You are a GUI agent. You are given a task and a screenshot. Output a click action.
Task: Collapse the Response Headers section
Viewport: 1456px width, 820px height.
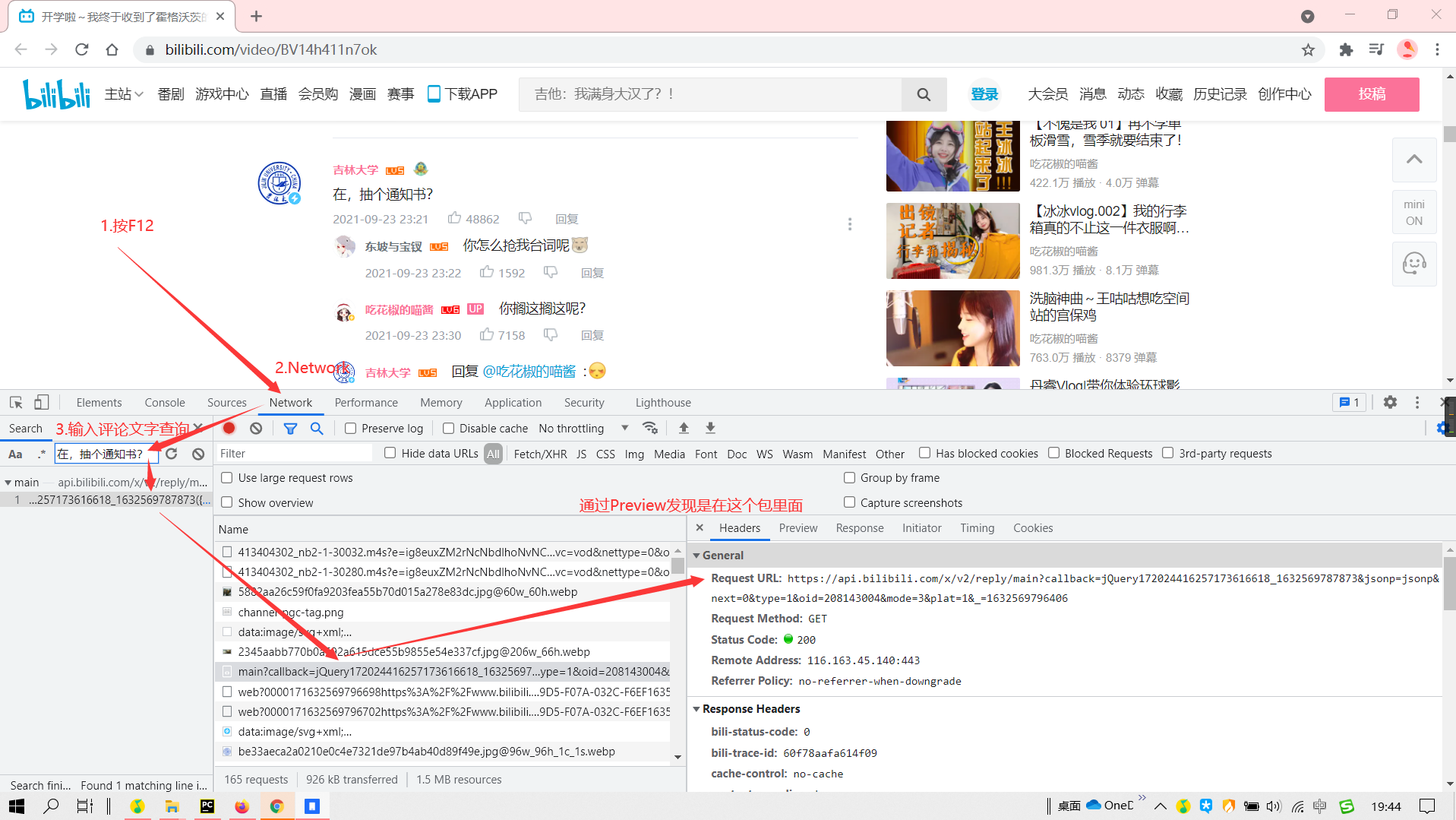[696, 709]
